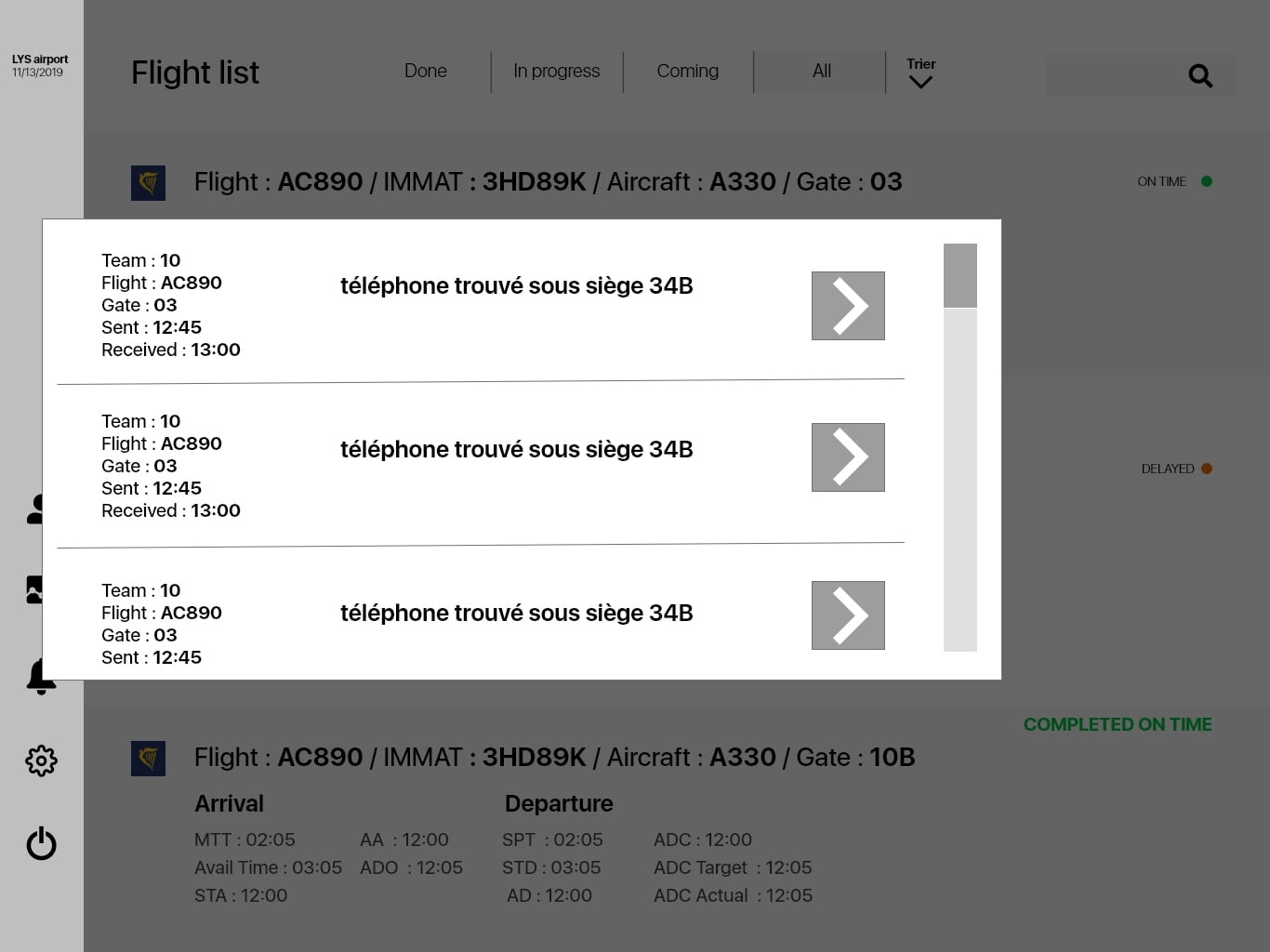Click airline logo of Gate 03 flight
Screen dimensions: 1270x952
148,183
